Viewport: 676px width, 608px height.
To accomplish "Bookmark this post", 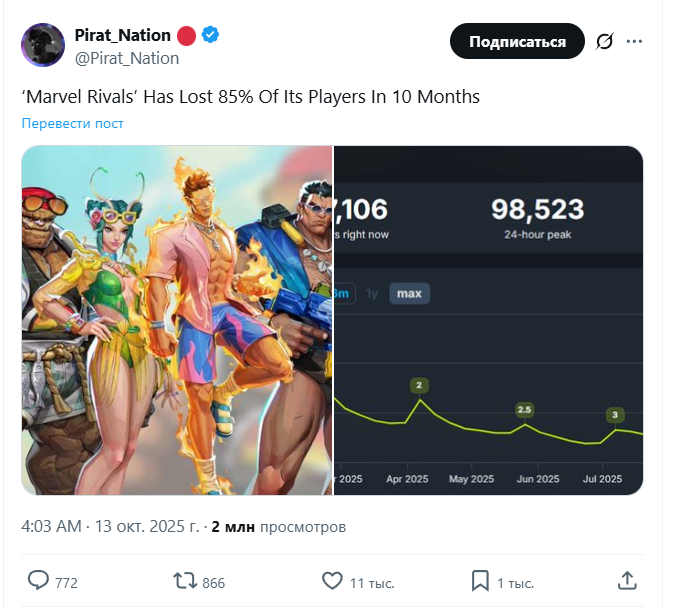I will [480, 581].
